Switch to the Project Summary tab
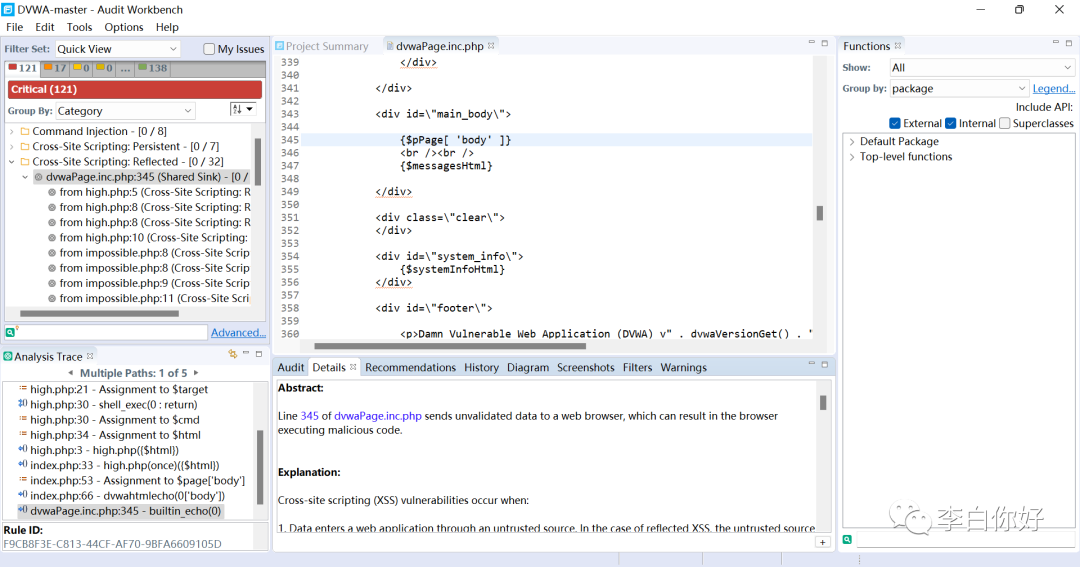 322,46
